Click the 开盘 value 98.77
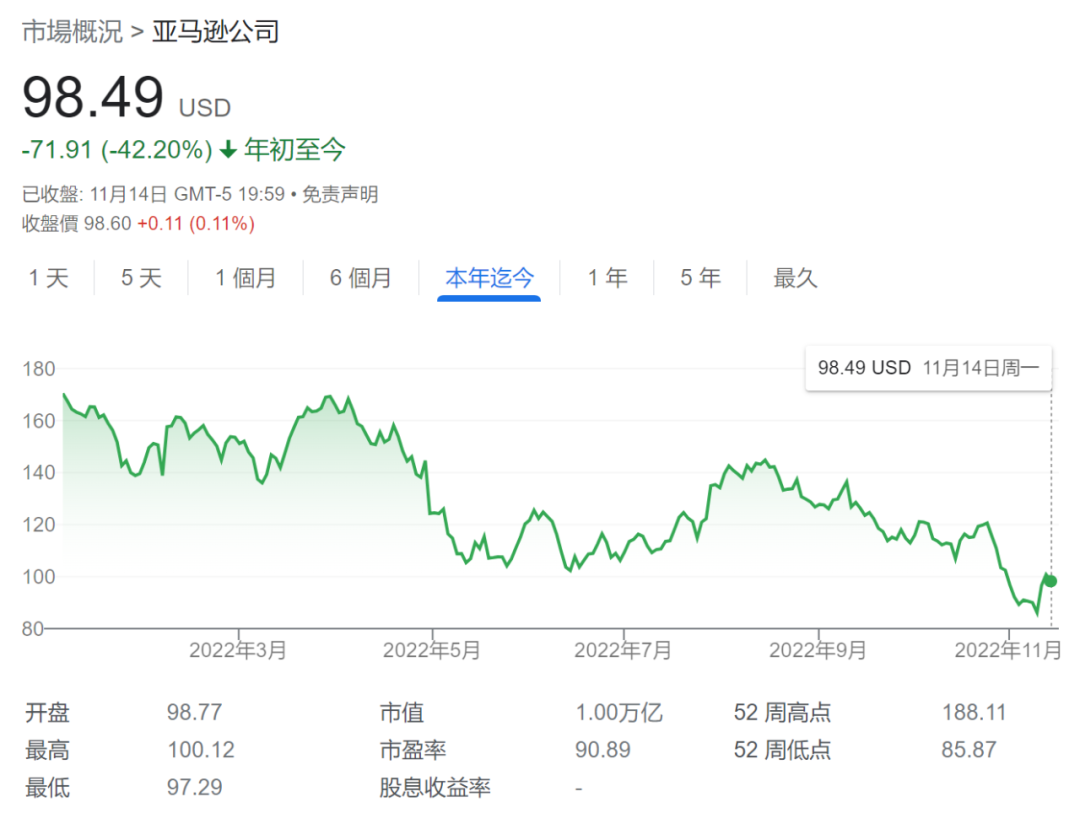1080x813 pixels. point(194,712)
